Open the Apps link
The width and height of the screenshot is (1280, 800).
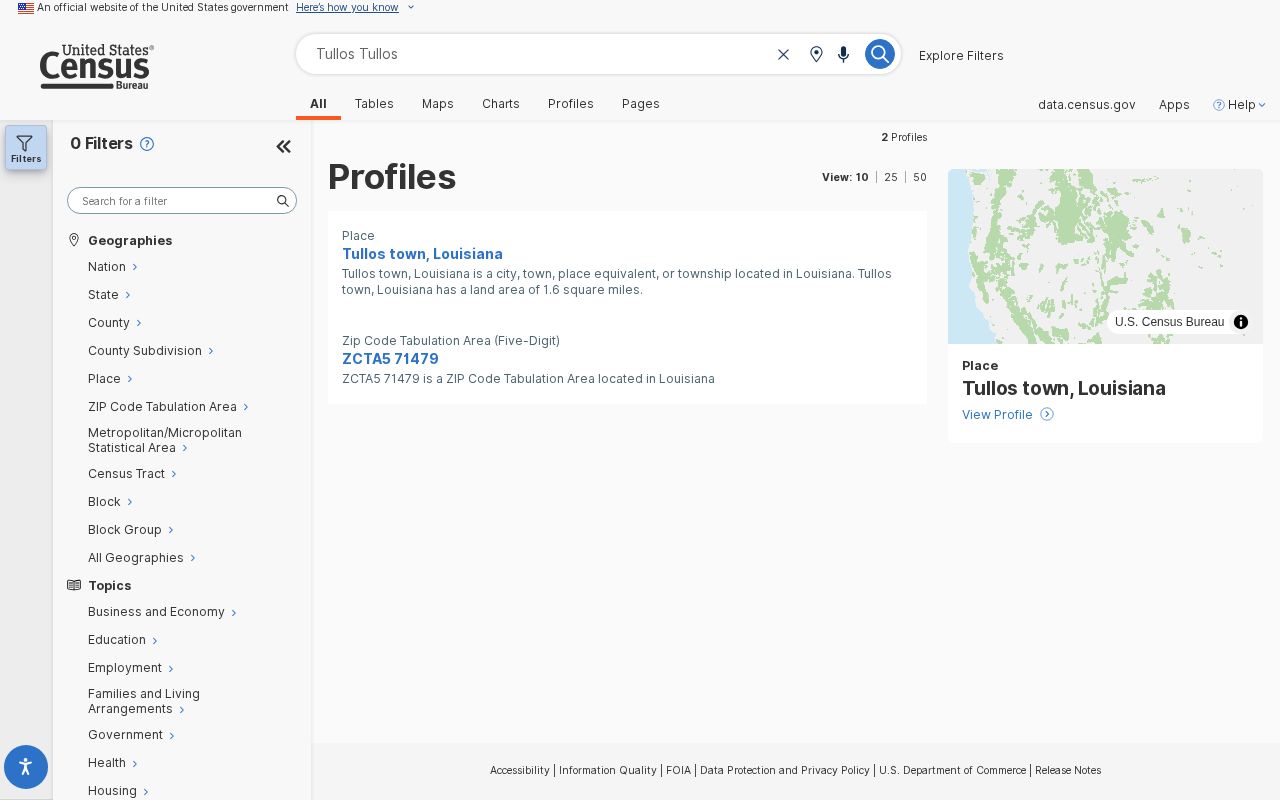(1174, 105)
